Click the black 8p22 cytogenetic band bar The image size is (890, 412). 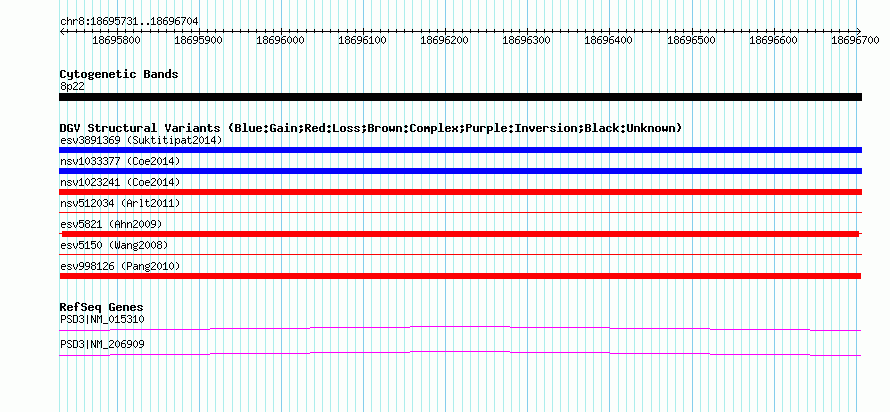[460, 97]
